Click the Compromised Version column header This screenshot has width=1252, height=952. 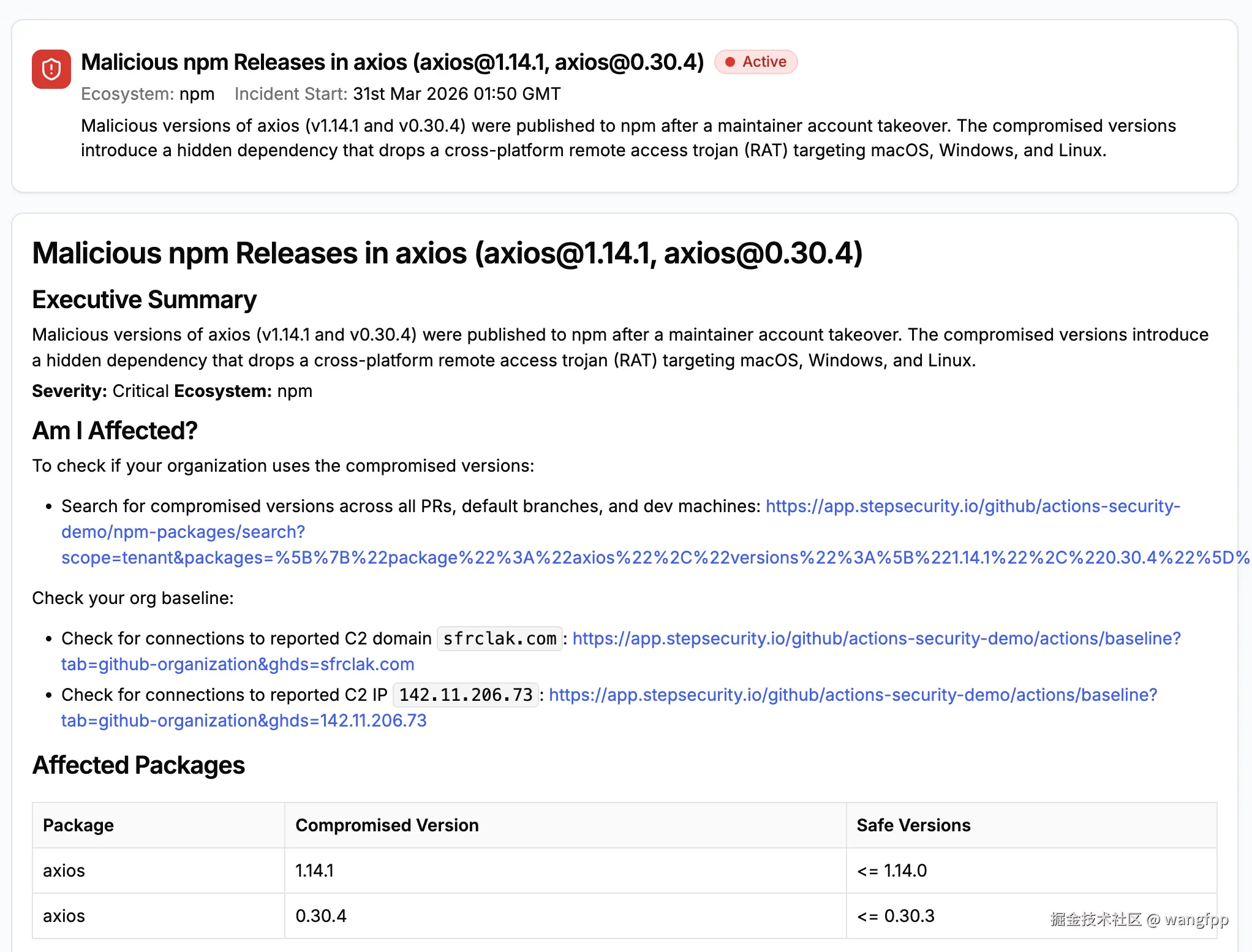click(x=387, y=825)
